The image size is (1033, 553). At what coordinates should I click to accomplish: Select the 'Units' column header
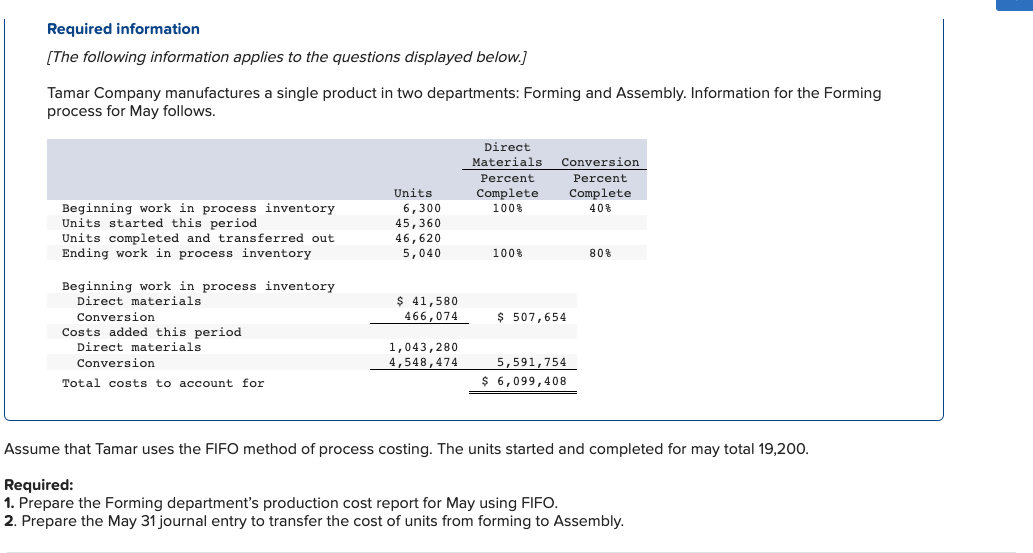413,193
